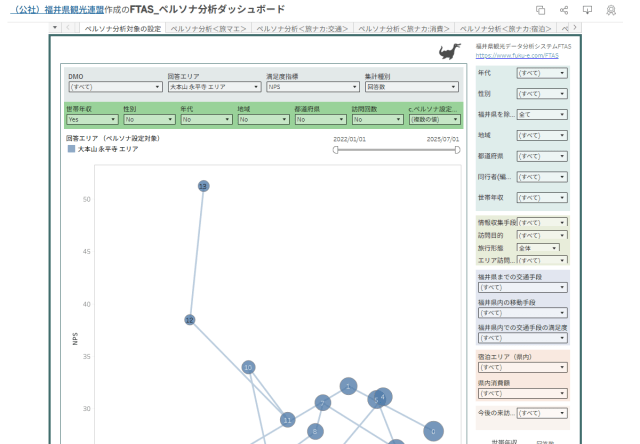Select data point 11 on chart
640x444 pixels.
(x=287, y=420)
